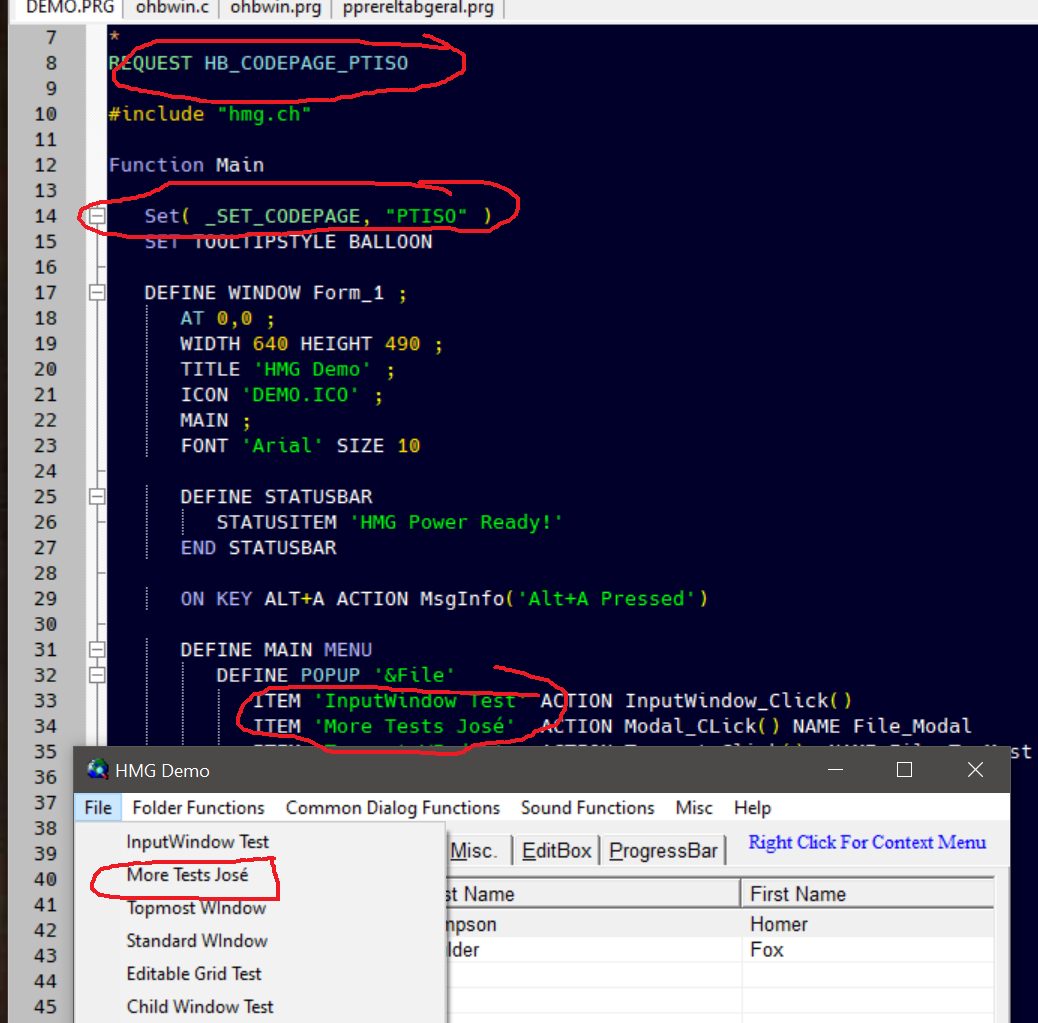Click WIDTH 640 HEIGHT 490 code line
The image size is (1038, 1023).
tap(311, 344)
